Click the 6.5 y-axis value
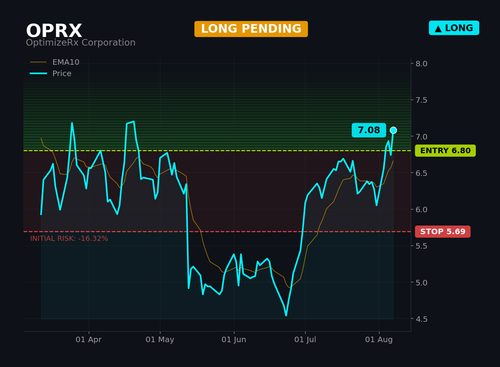Image resolution: width=500 pixels, height=367 pixels. (421, 173)
